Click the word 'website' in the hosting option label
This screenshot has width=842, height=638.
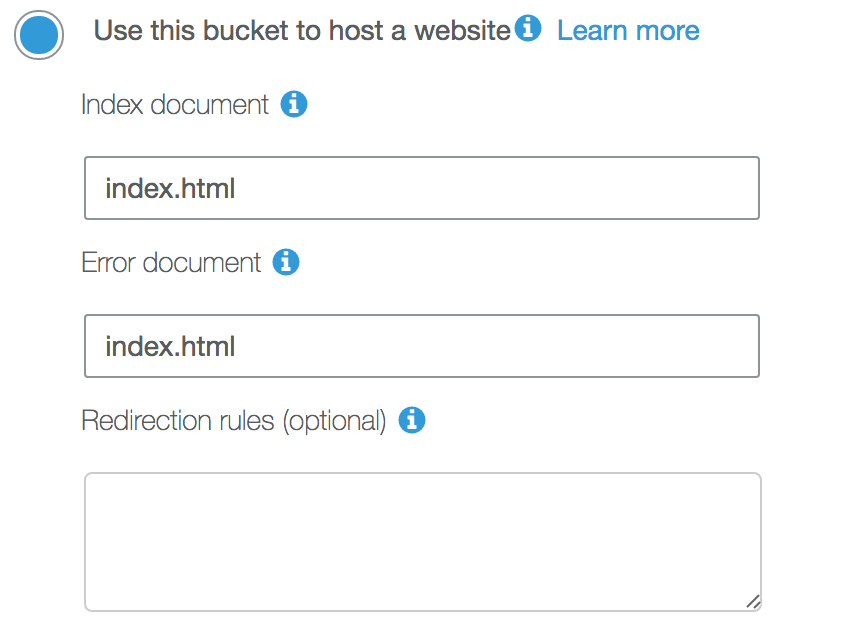click(x=462, y=31)
